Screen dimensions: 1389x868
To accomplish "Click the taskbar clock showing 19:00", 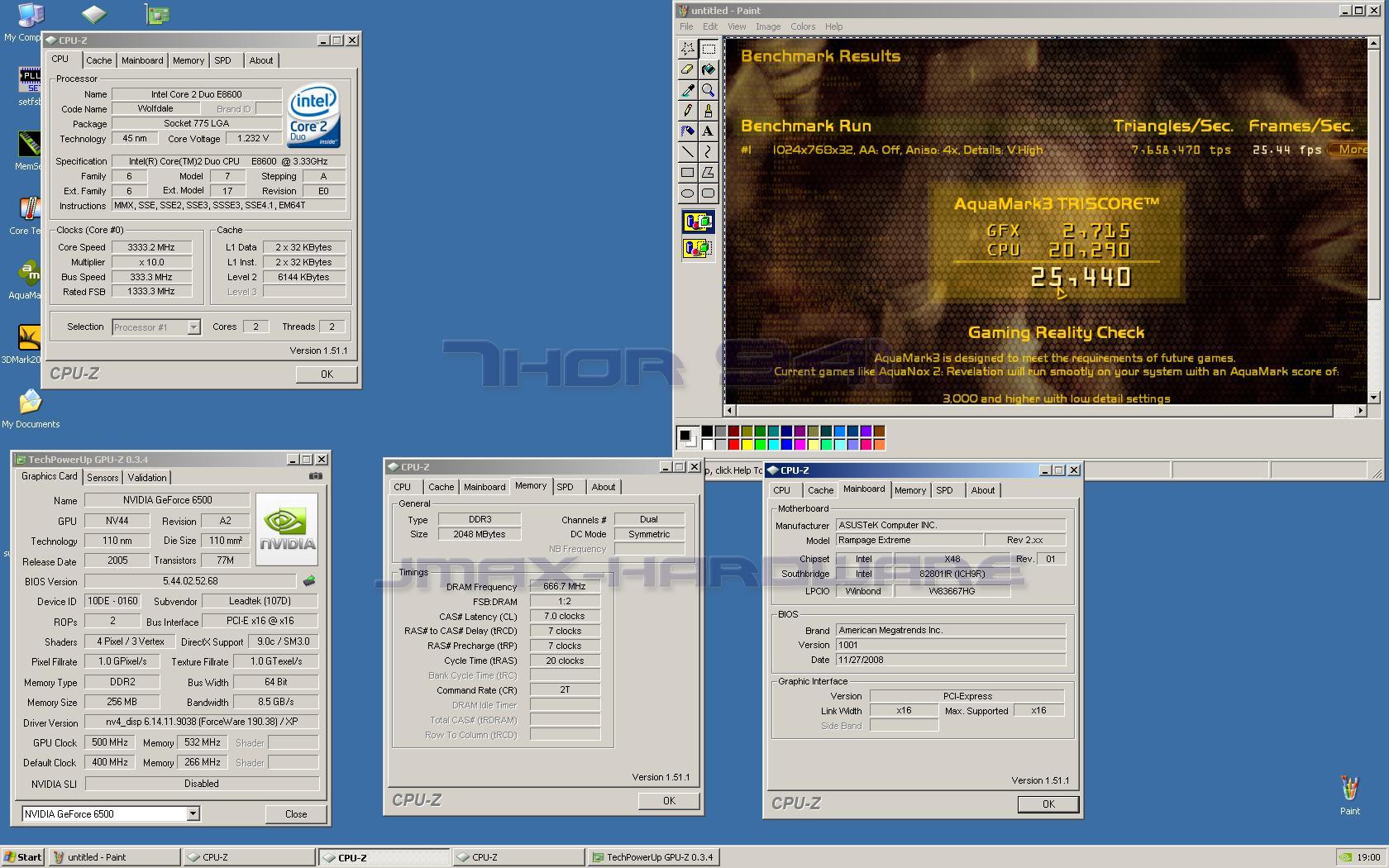I will 1368,857.
